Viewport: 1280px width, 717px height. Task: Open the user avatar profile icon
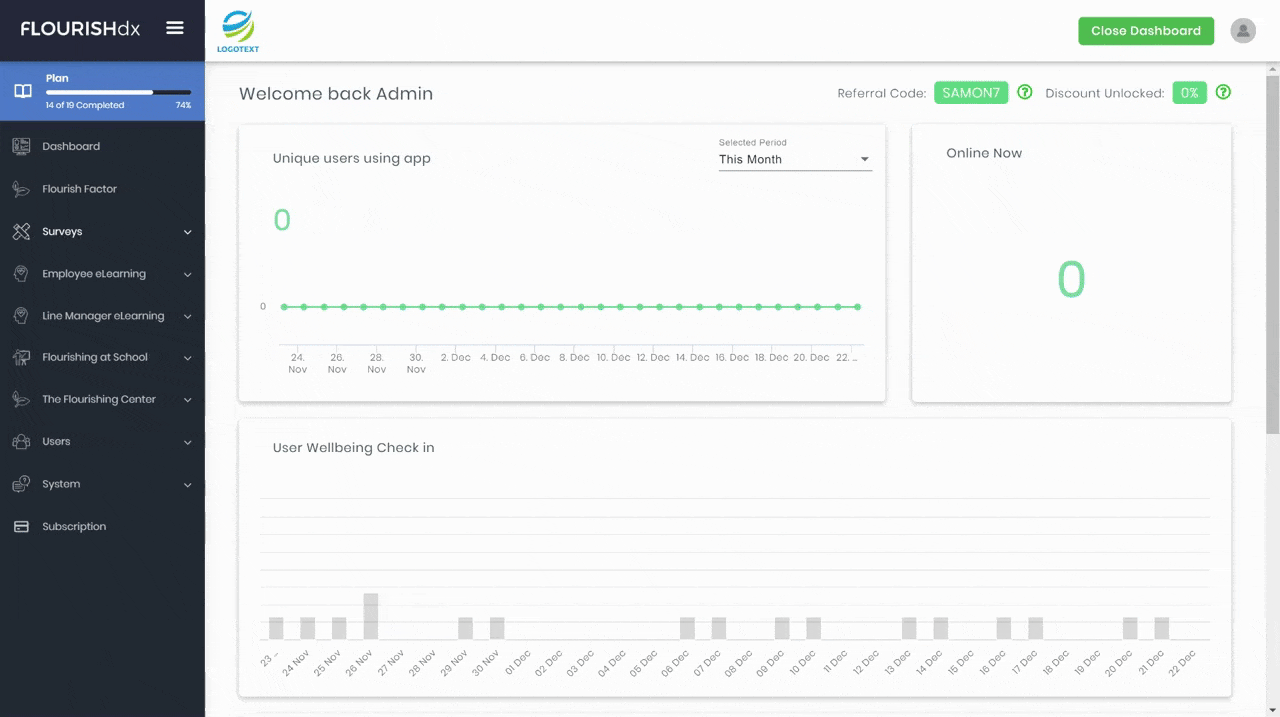pyautogui.click(x=1243, y=31)
